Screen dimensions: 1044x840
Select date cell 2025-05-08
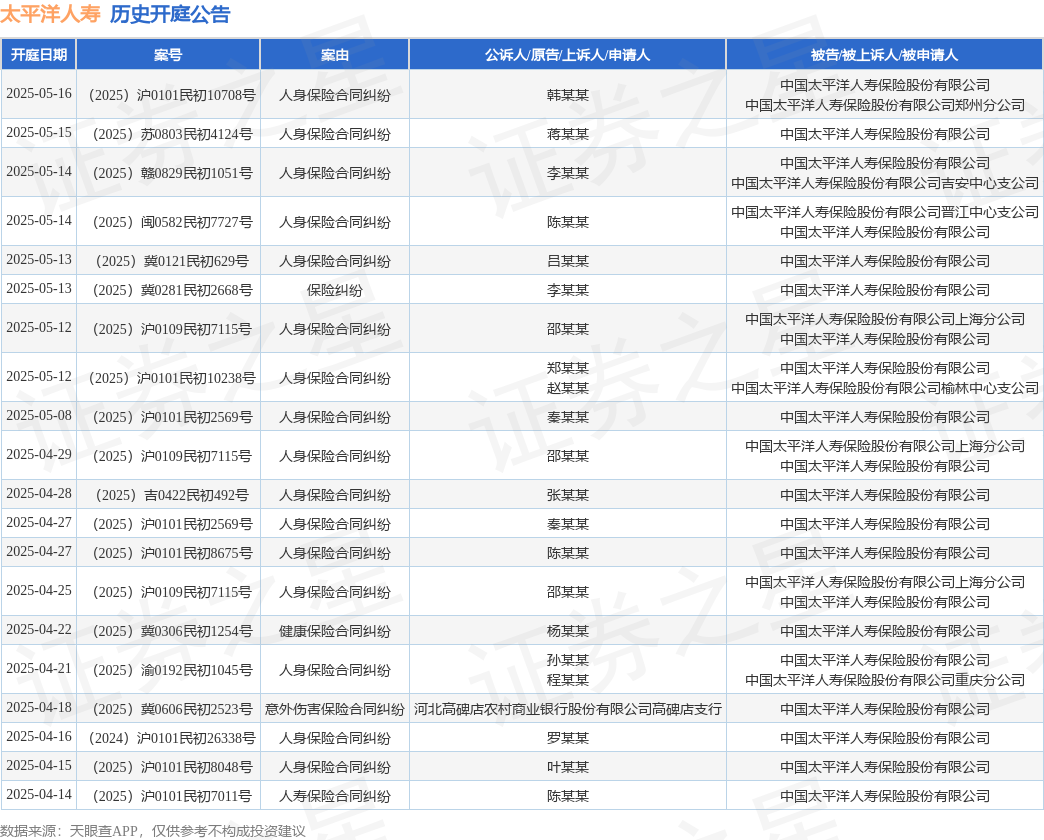[x=39, y=415]
